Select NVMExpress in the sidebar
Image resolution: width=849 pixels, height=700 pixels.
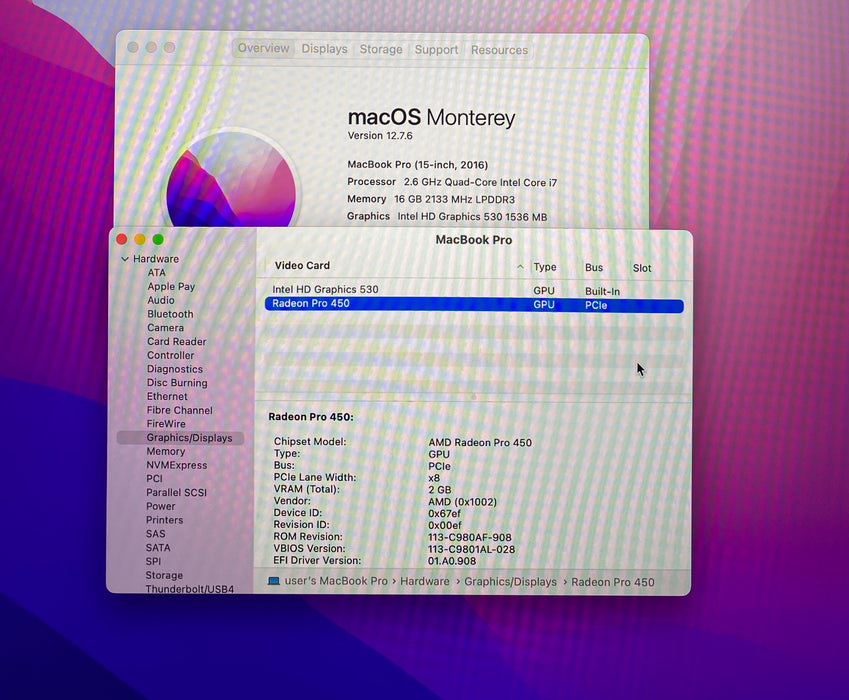177,465
